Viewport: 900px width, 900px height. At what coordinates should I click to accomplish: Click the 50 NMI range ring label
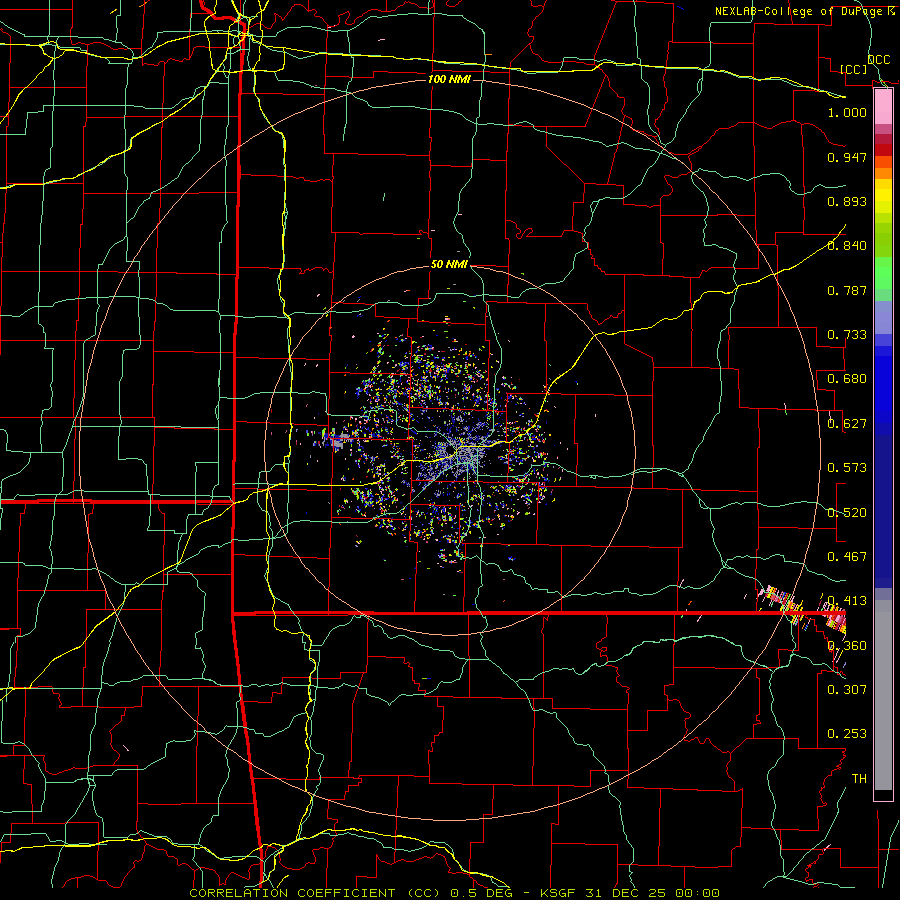449,265
